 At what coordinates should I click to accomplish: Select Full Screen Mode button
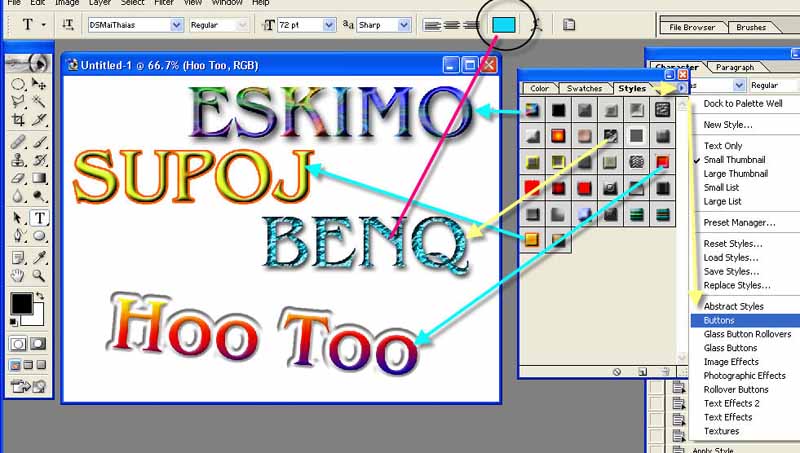41,365
